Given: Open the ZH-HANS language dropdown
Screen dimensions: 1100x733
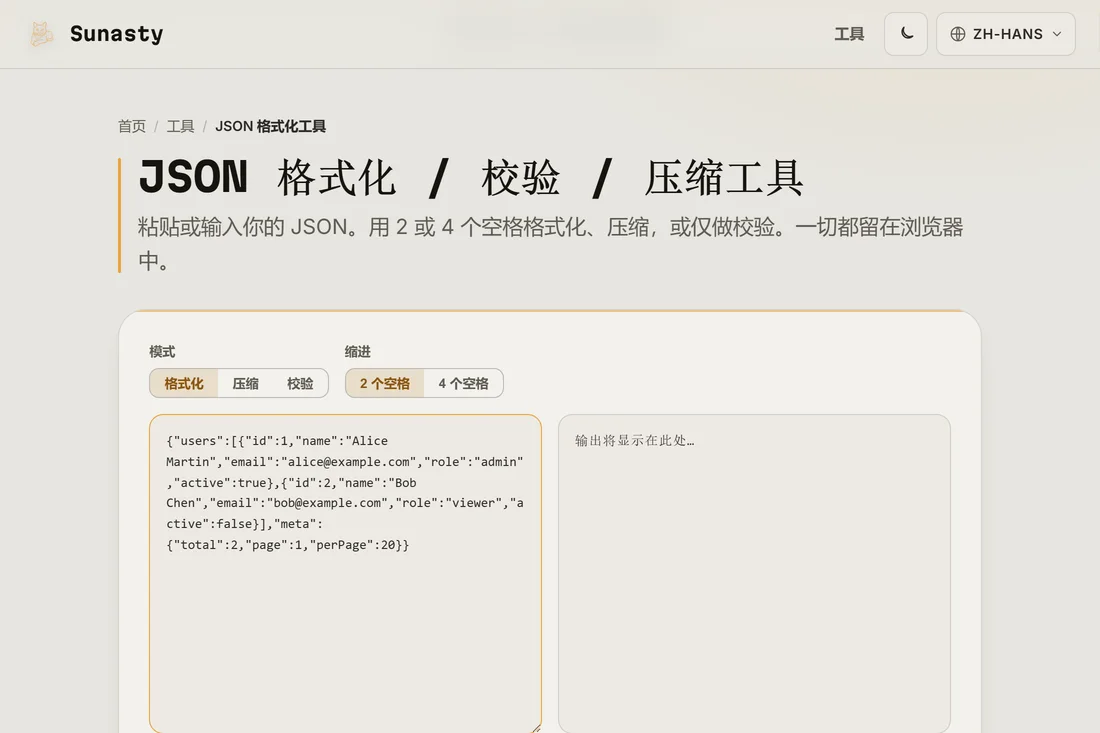Looking at the screenshot, I should pos(1005,34).
